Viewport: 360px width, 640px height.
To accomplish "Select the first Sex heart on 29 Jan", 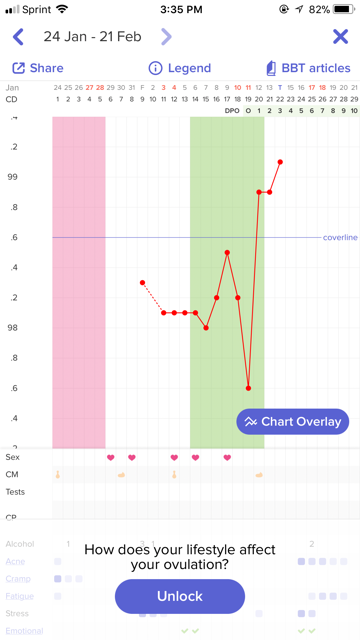I will pos(111,458).
